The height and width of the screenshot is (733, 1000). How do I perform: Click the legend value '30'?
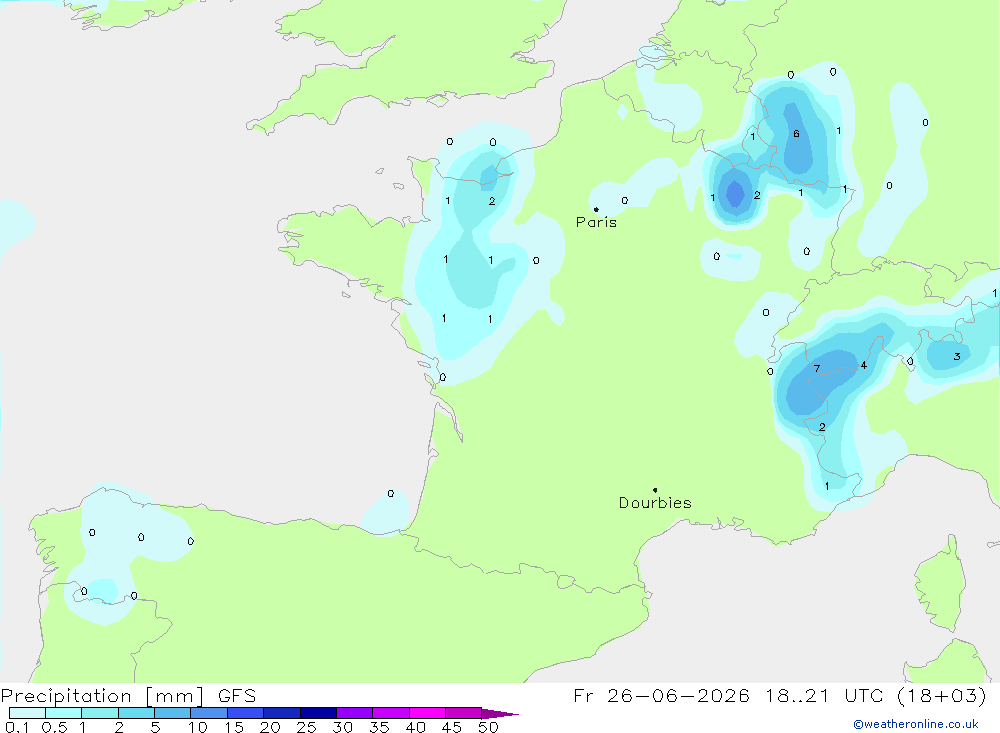click(x=343, y=727)
